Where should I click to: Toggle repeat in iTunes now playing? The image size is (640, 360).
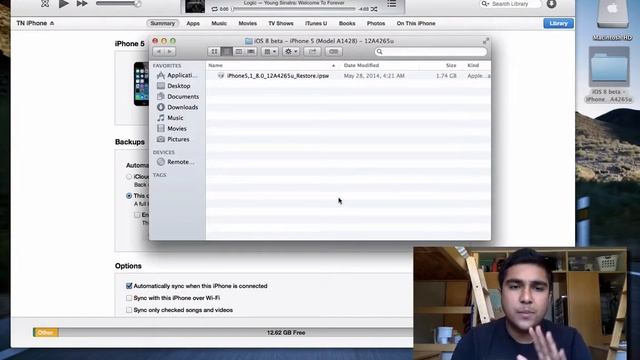point(214,9)
